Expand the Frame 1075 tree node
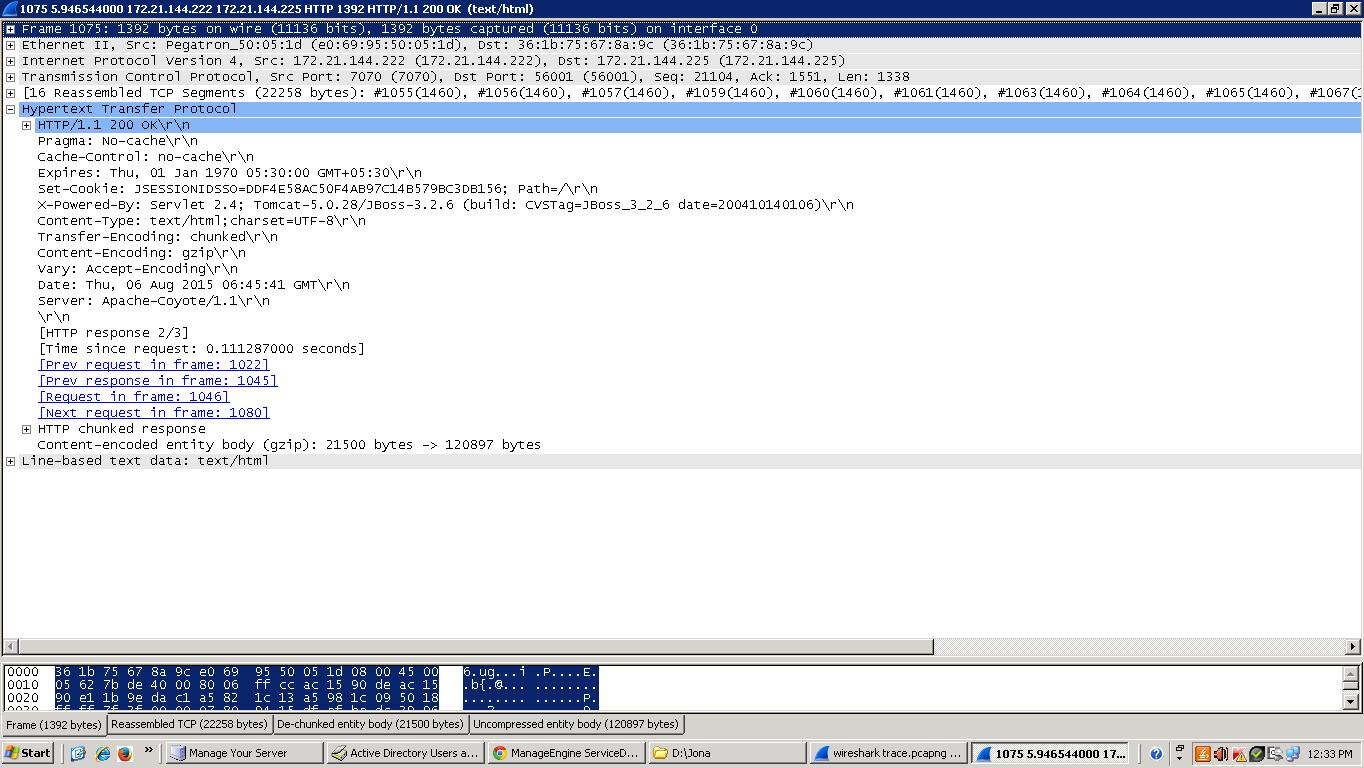Screen dimensions: 1364x768 [x=10, y=29]
